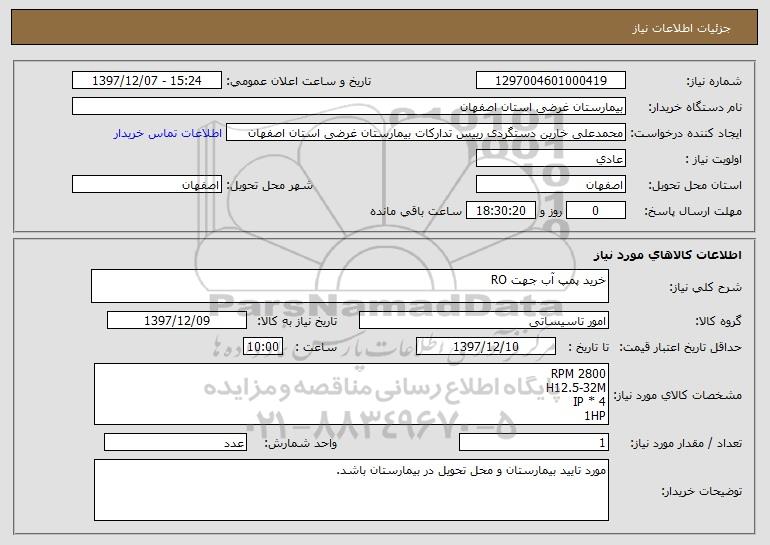Click the quantity field showing 1
Image resolution: width=770 pixels, height=545 pixels.
pyautogui.click(x=534, y=442)
